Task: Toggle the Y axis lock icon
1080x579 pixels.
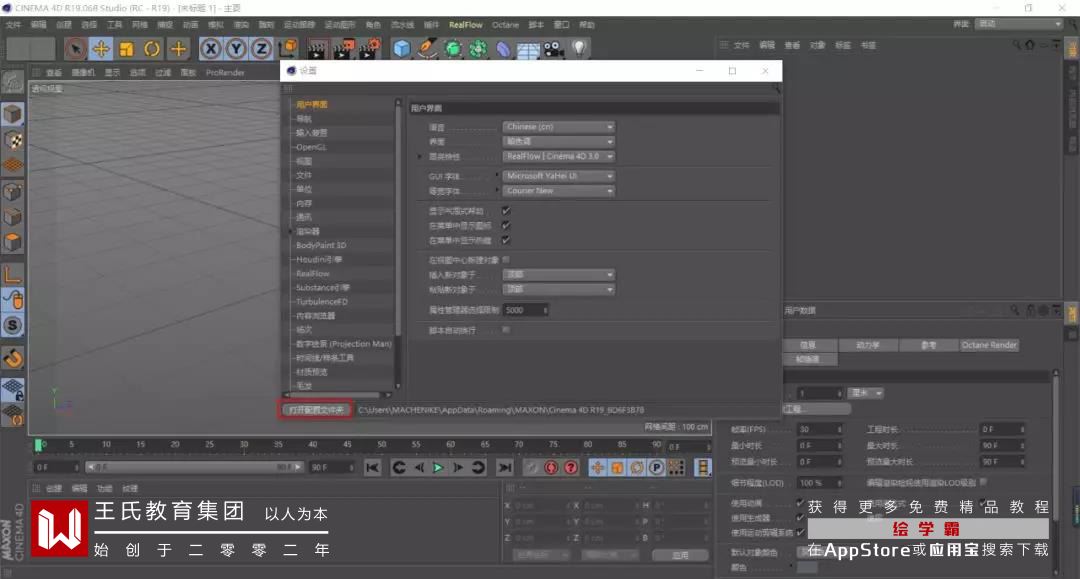Action: coord(236,49)
